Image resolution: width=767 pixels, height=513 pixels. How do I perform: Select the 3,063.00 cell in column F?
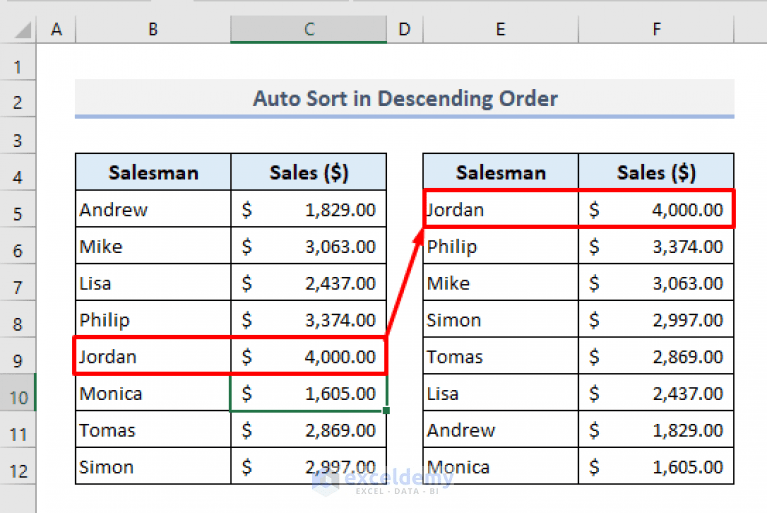tap(656, 283)
